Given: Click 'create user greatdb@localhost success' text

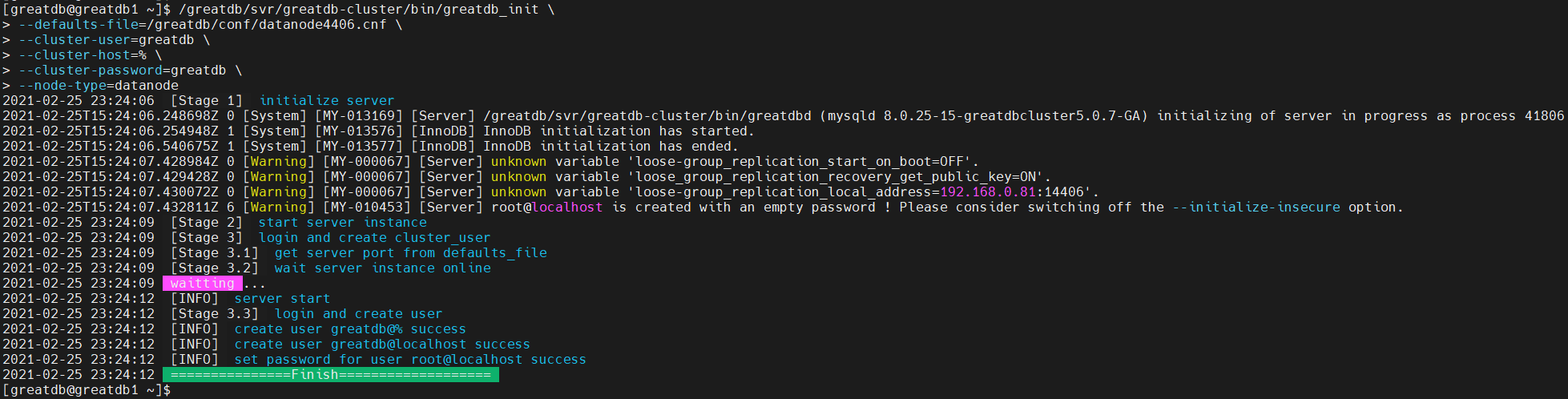Looking at the screenshot, I should (x=382, y=345).
